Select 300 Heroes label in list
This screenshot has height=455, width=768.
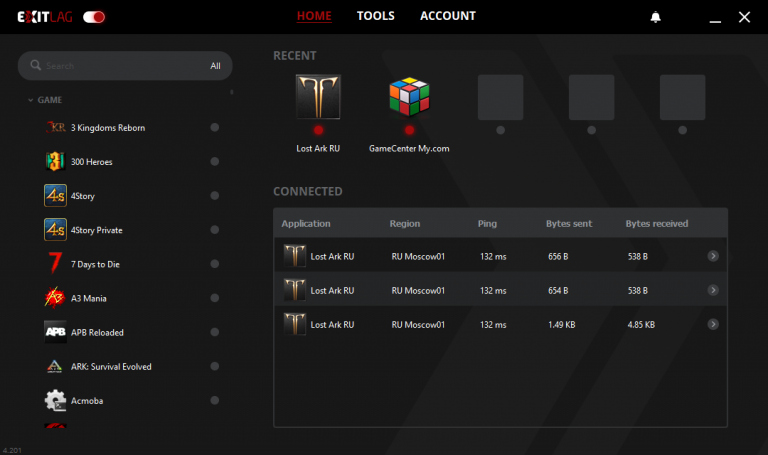tap(92, 162)
